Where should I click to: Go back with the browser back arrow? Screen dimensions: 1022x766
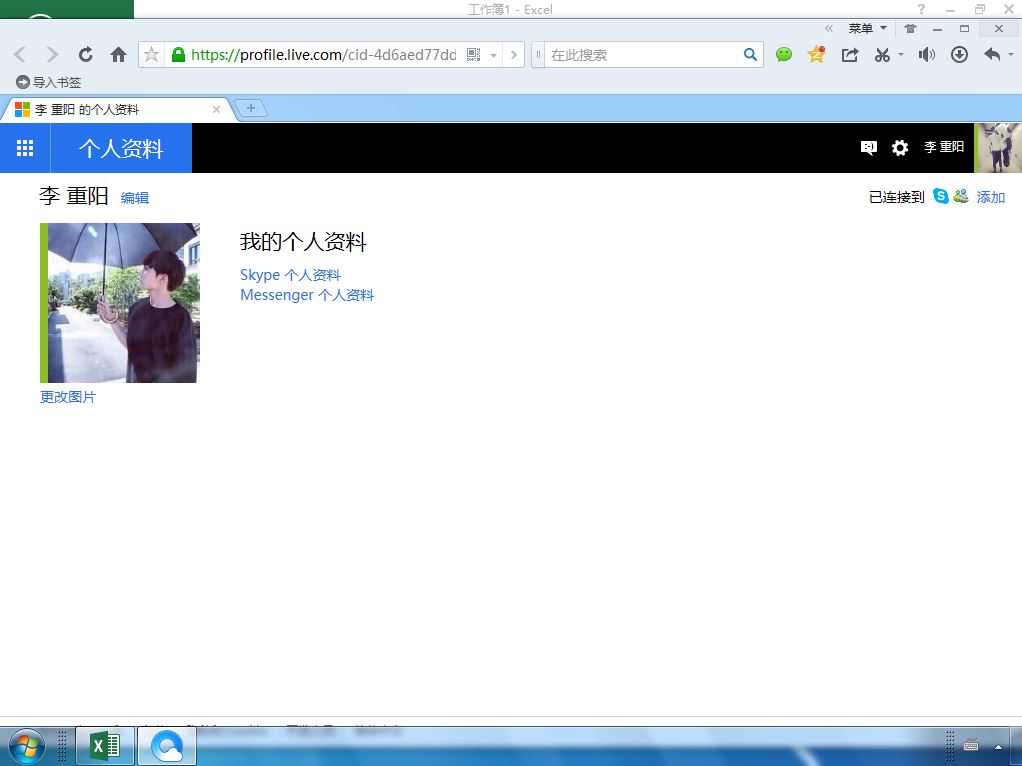[x=20, y=55]
